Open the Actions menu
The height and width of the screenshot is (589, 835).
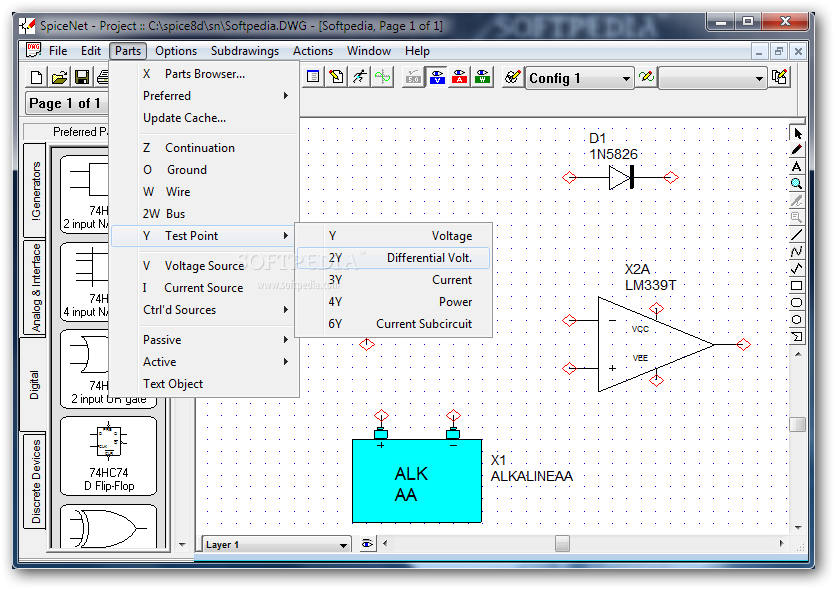313,51
